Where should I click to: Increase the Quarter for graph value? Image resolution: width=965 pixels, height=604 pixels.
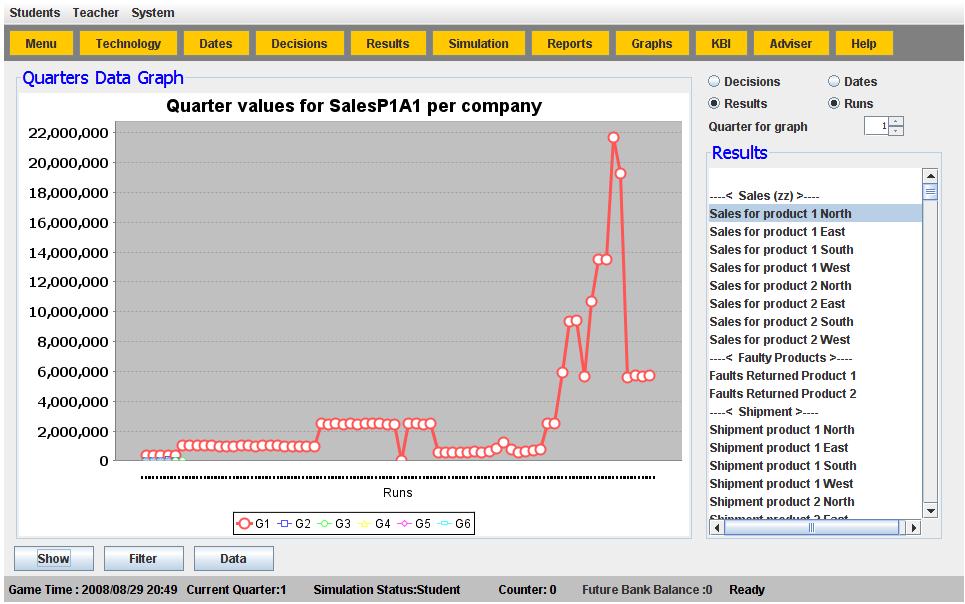896,122
